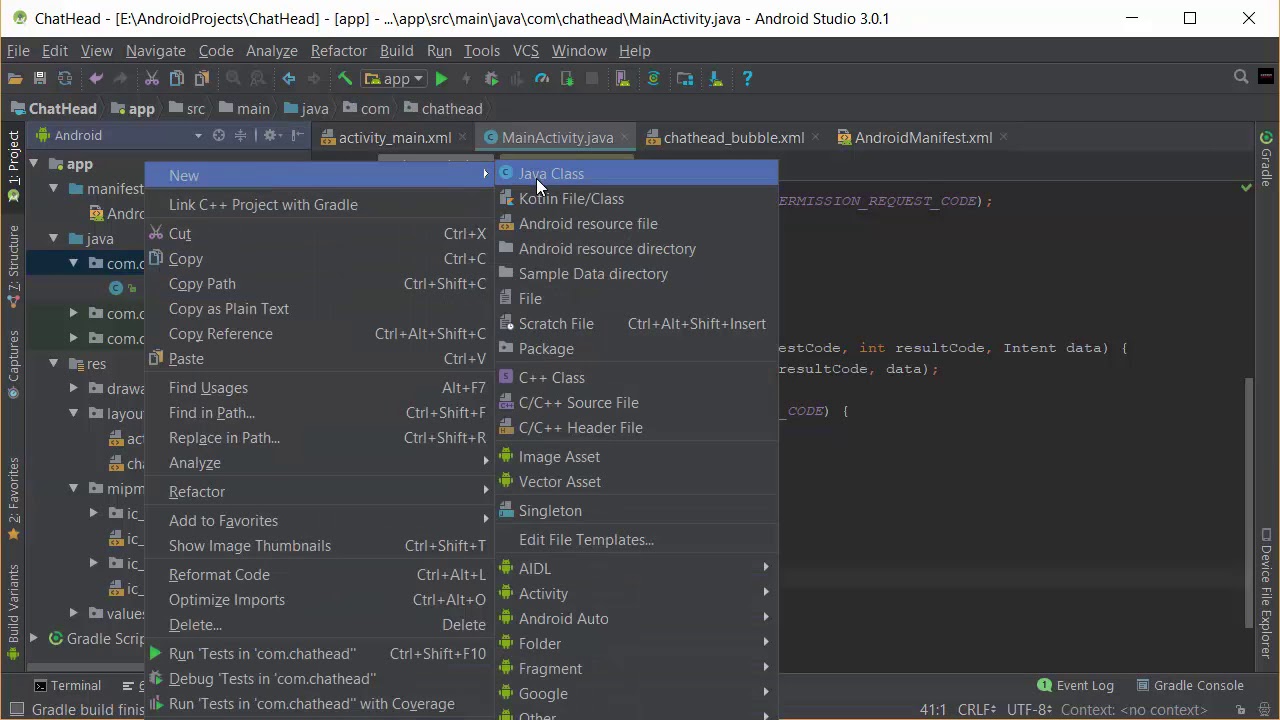Collapse the layout folder node

pyautogui.click(x=73, y=413)
